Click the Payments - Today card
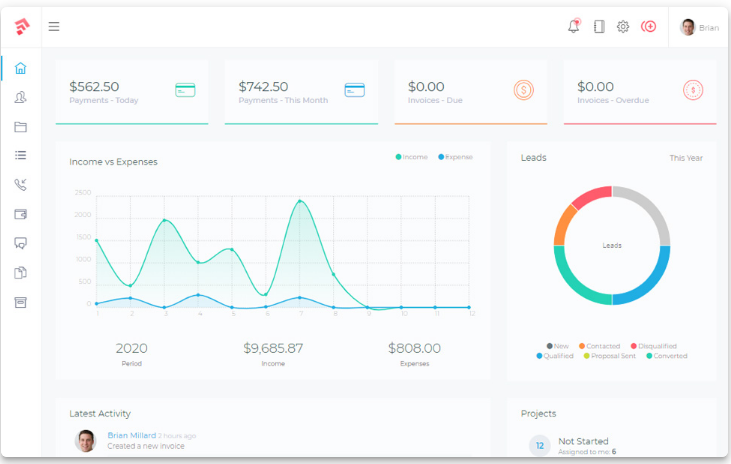The height and width of the screenshot is (464, 731). point(132,92)
